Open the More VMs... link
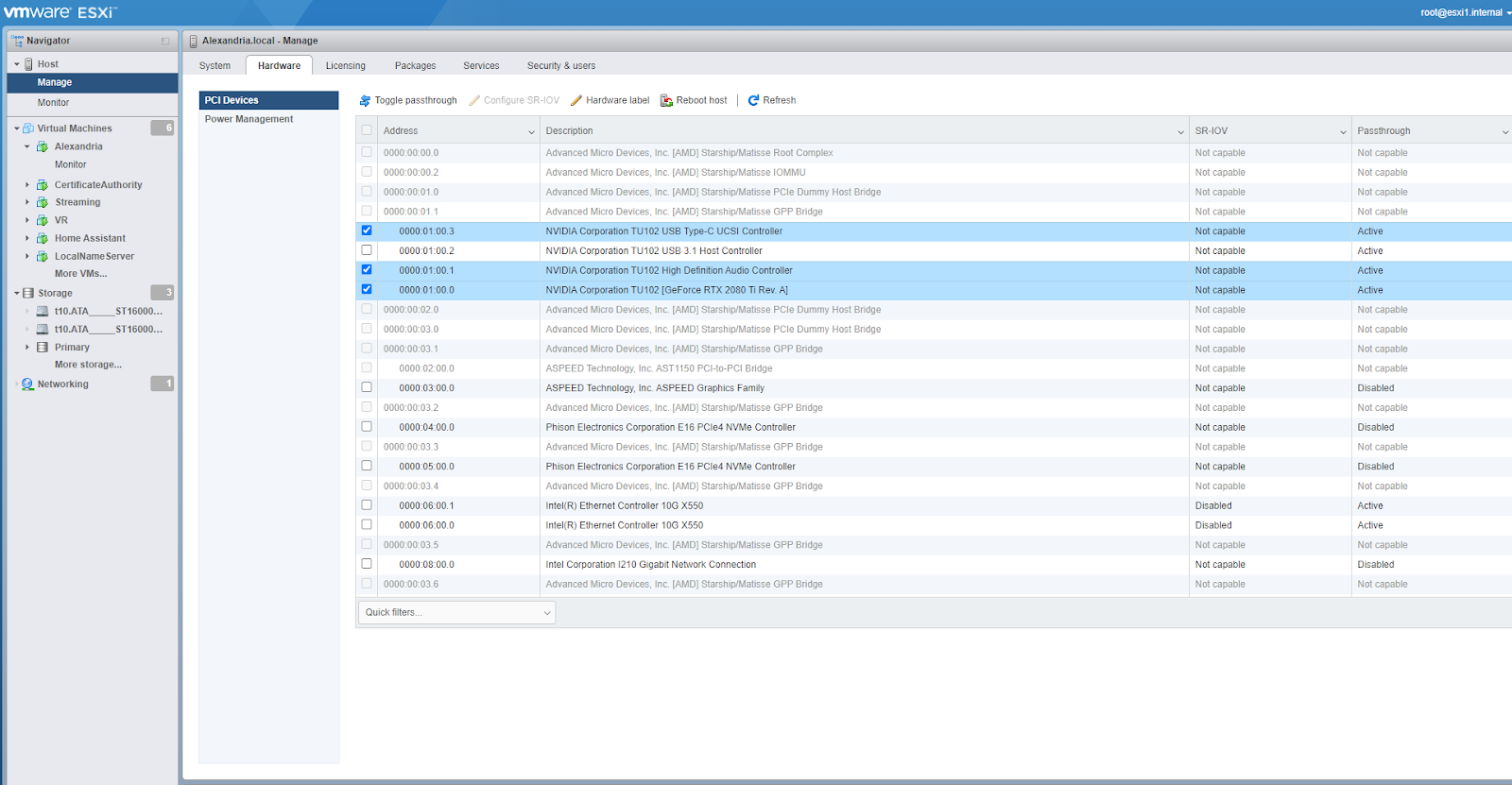 tap(81, 274)
